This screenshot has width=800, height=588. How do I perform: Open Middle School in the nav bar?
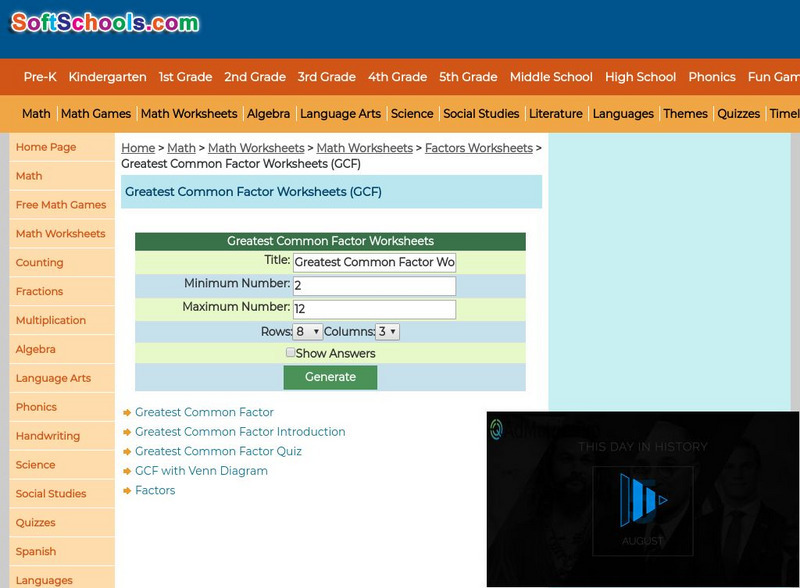(x=551, y=77)
